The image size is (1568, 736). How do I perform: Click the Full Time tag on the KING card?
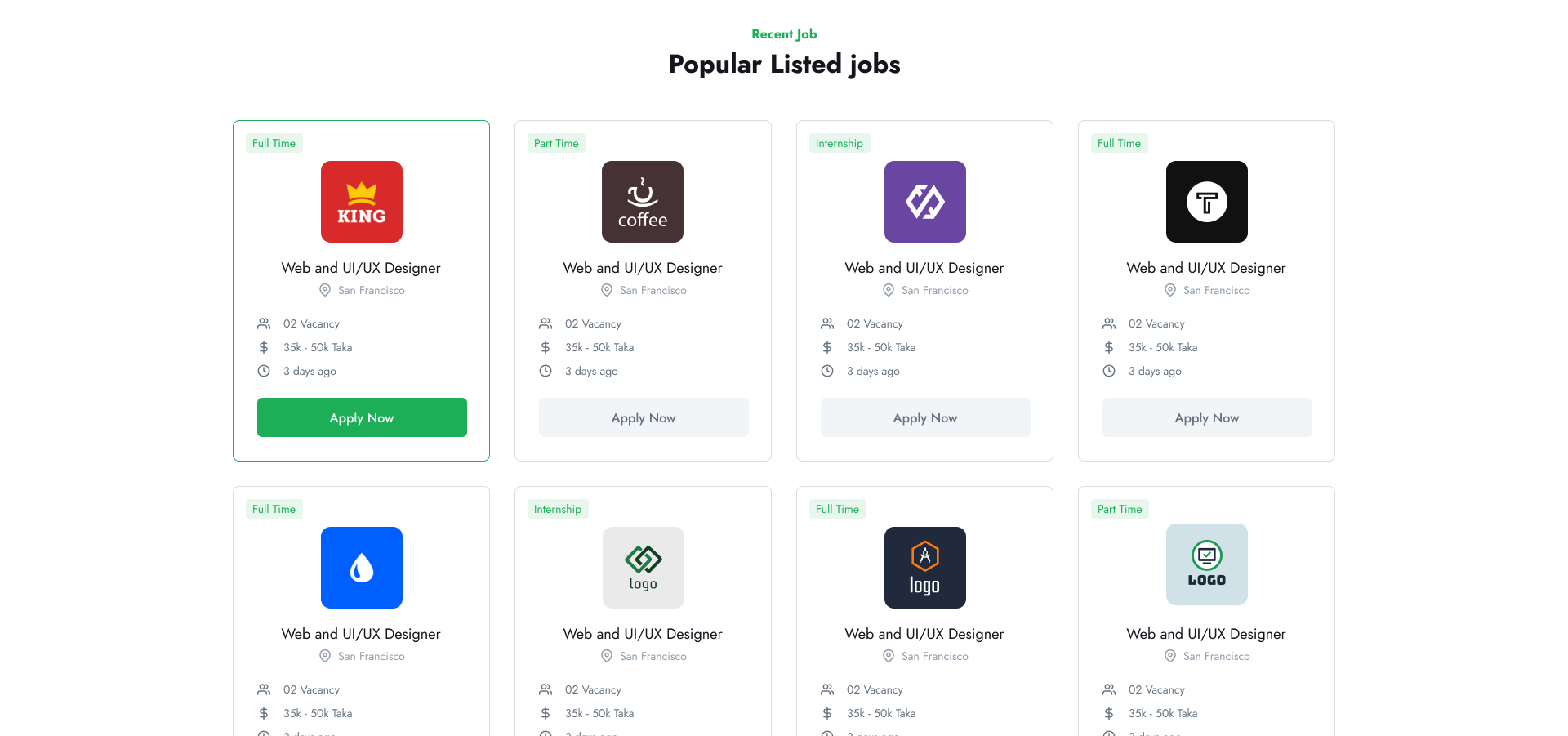pyautogui.click(x=274, y=143)
